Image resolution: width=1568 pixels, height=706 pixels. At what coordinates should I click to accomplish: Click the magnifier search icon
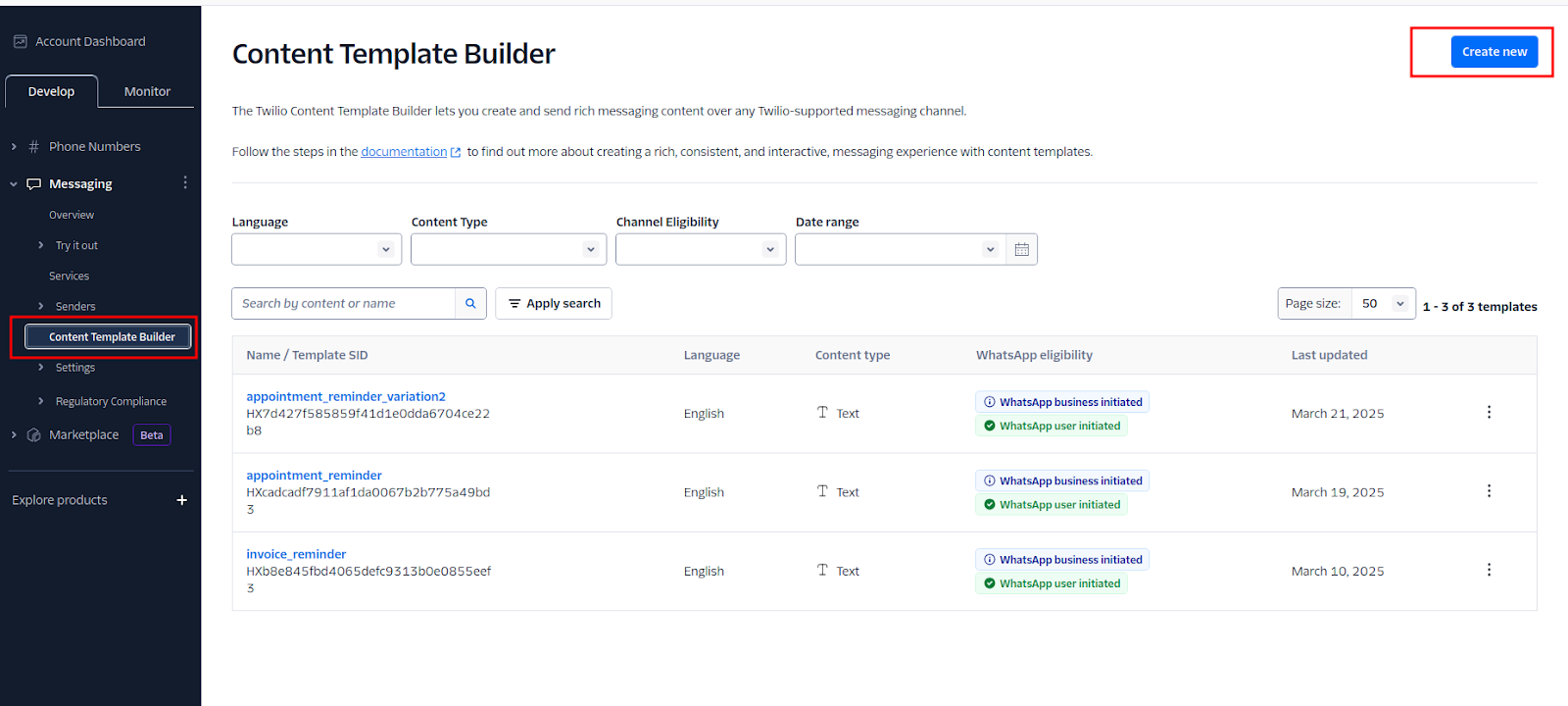(470, 304)
